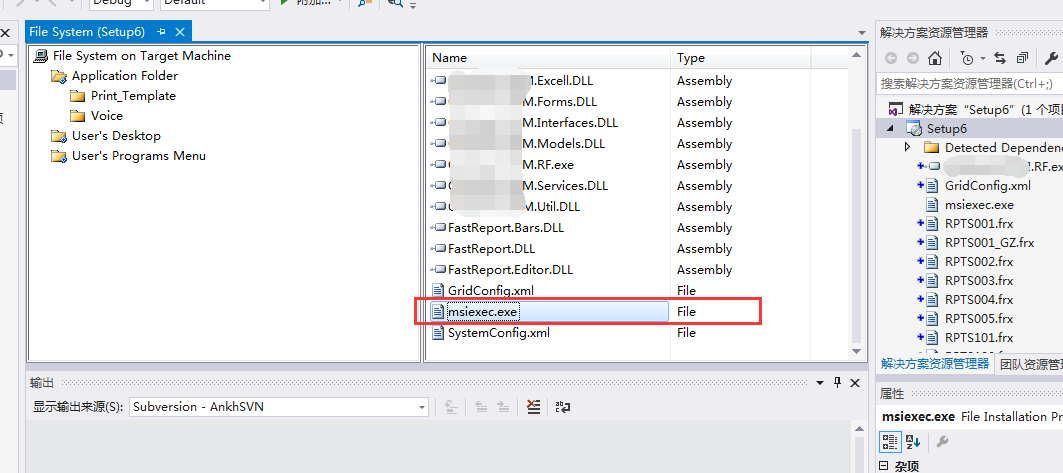Open Solution Explorer properties wrench icon
1063x473 pixels.
(1053, 58)
